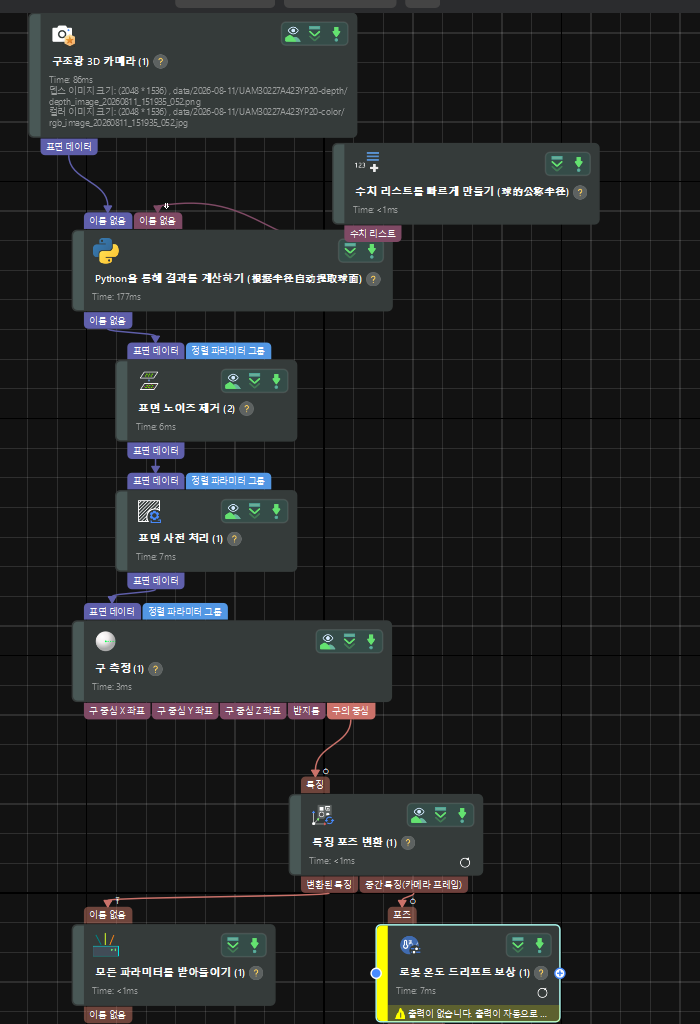Select the 구의 중심 output port
Viewport: 700px width, 1024px height.
click(351, 711)
